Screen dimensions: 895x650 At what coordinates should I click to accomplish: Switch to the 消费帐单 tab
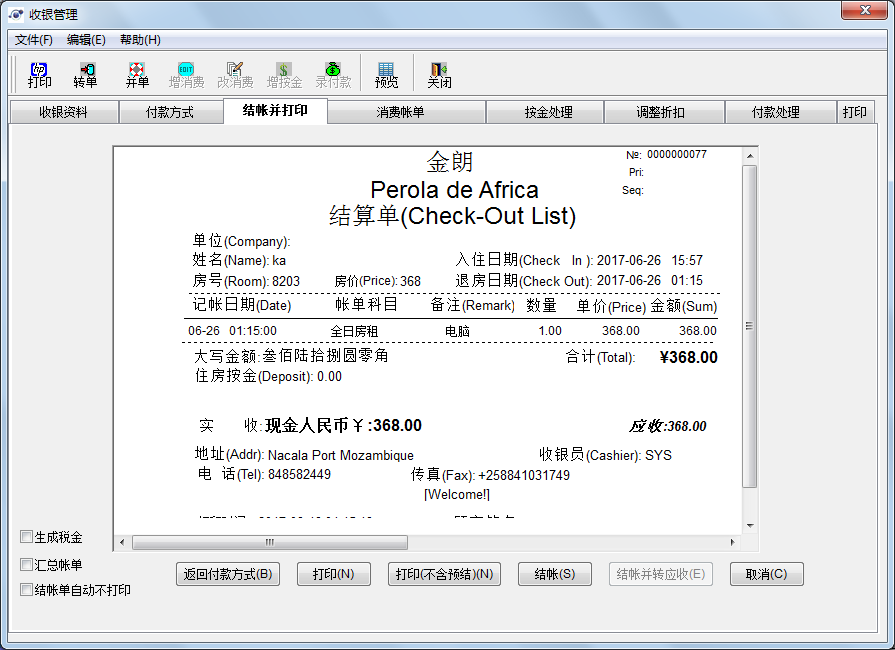tap(400, 112)
